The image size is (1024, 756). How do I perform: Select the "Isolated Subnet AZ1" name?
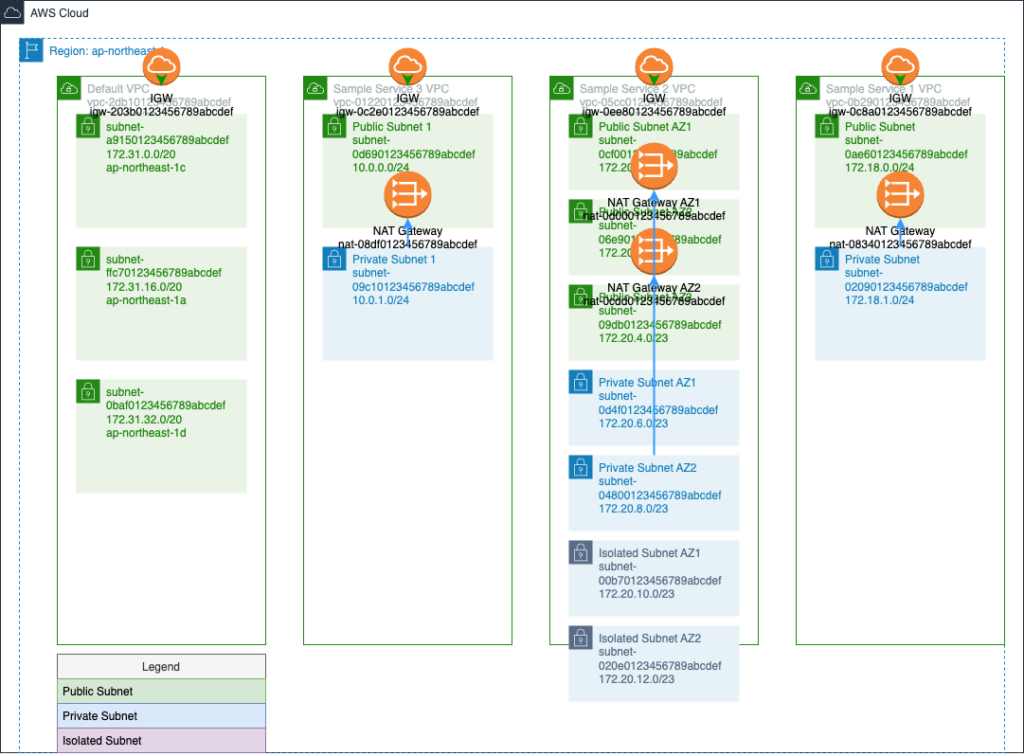[x=649, y=553]
